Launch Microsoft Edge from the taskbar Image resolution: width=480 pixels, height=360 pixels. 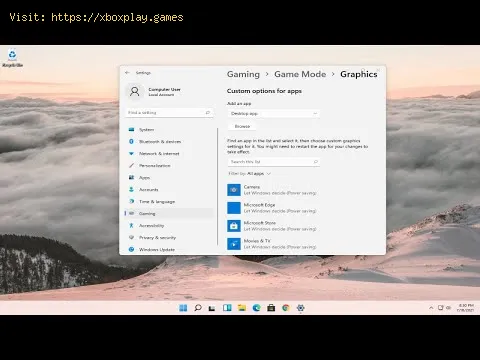click(256, 308)
